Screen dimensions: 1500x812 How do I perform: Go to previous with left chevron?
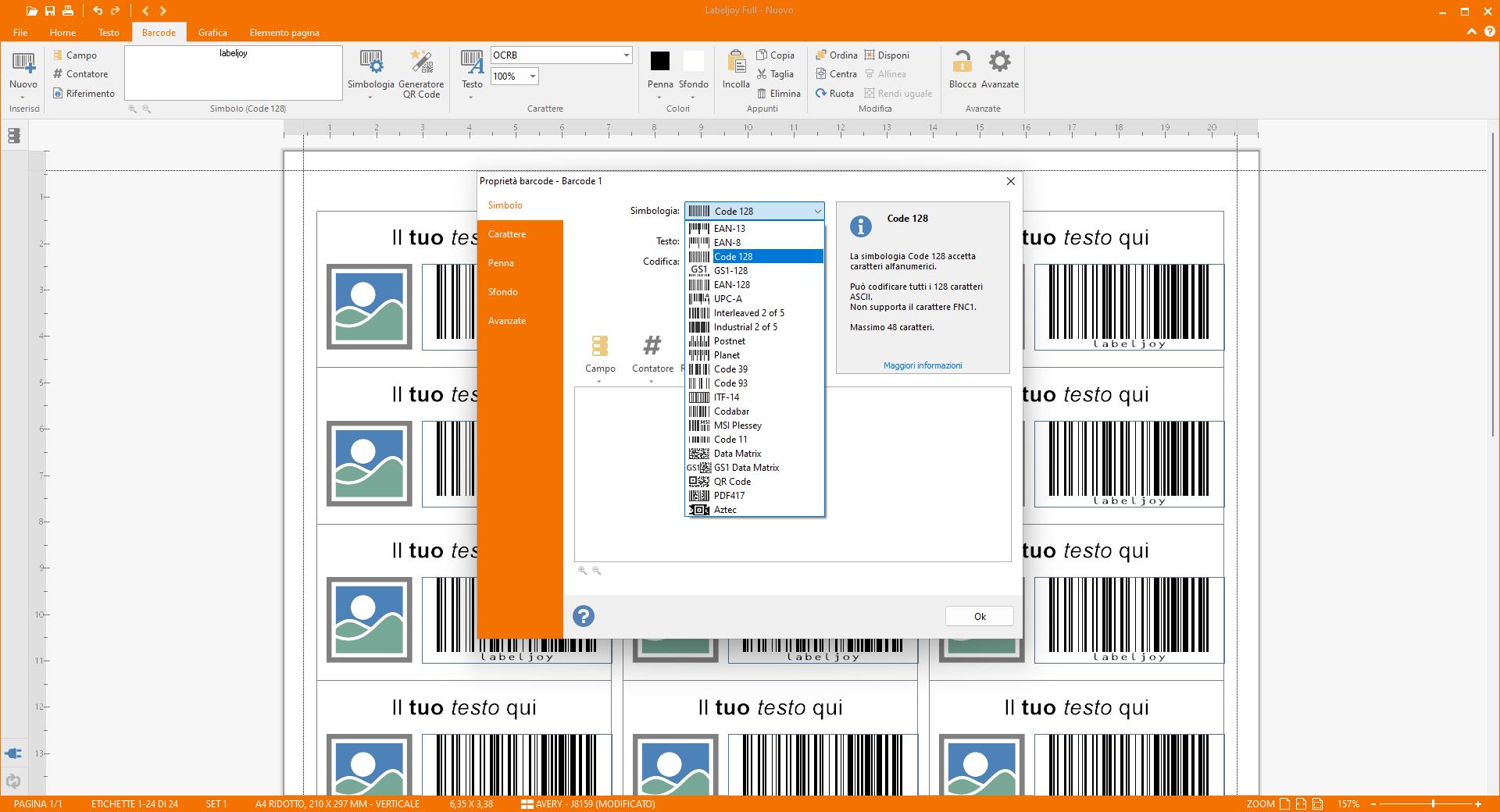click(146, 11)
